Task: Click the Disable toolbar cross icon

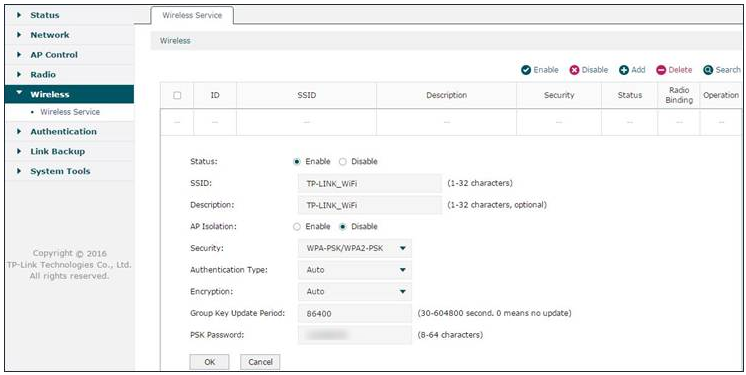Action: (x=574, y=70)
